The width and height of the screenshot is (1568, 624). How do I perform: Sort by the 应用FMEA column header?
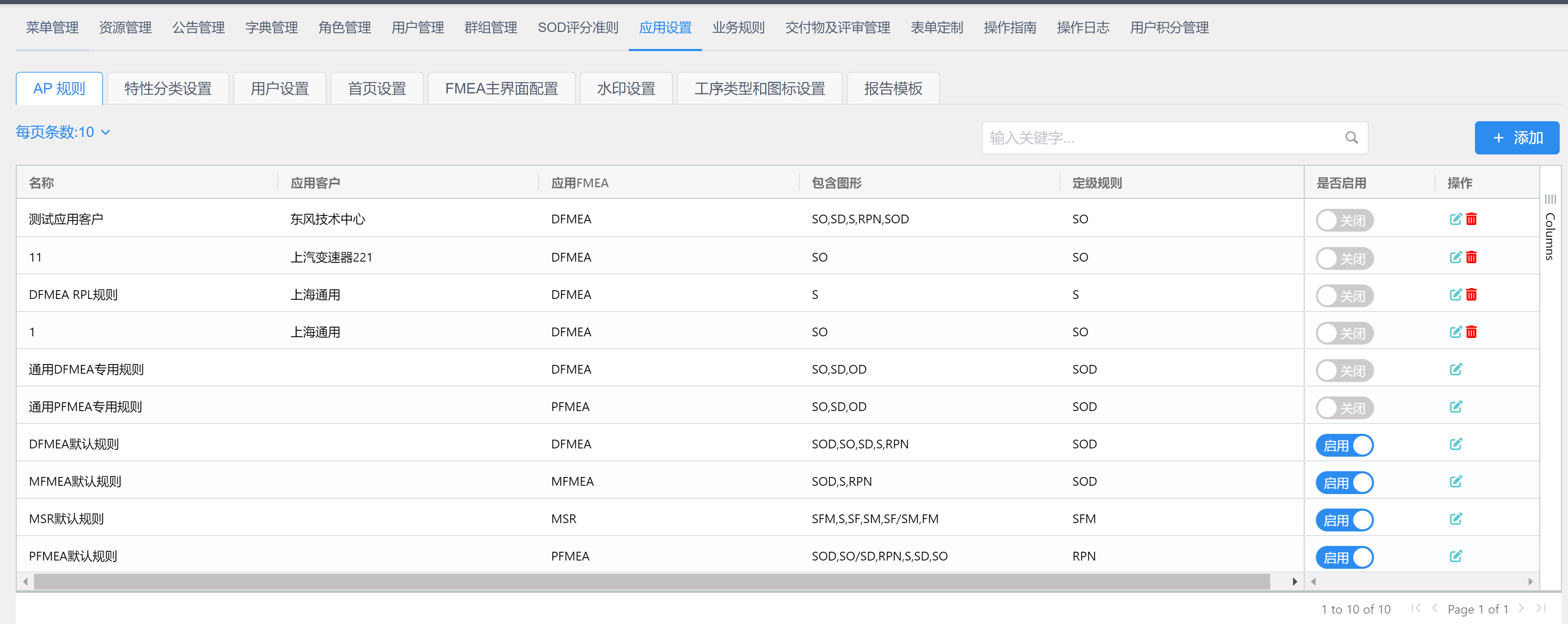pyautogui.click(x=579, y=183)
